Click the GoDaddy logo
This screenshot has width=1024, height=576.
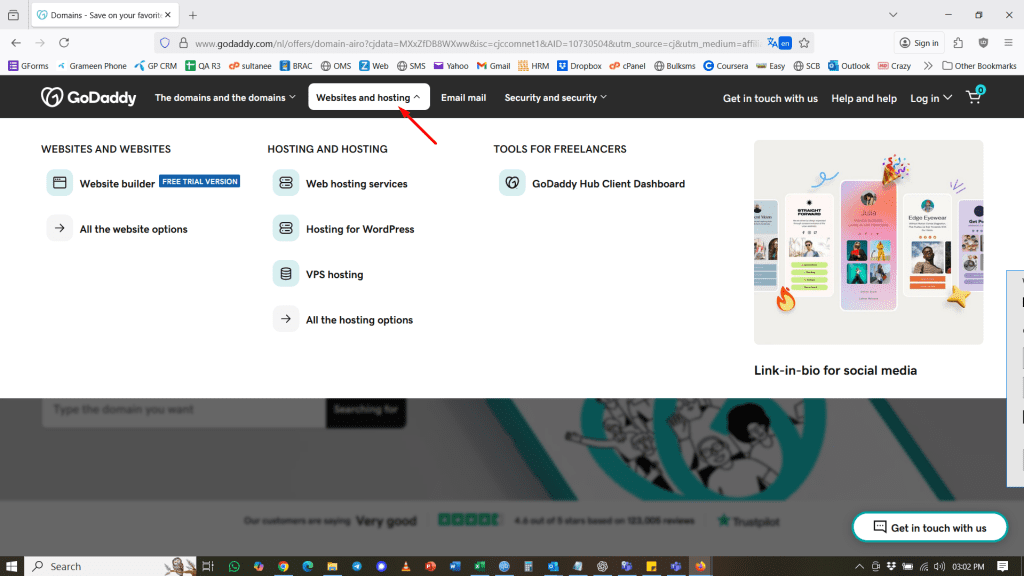point(91,97)
